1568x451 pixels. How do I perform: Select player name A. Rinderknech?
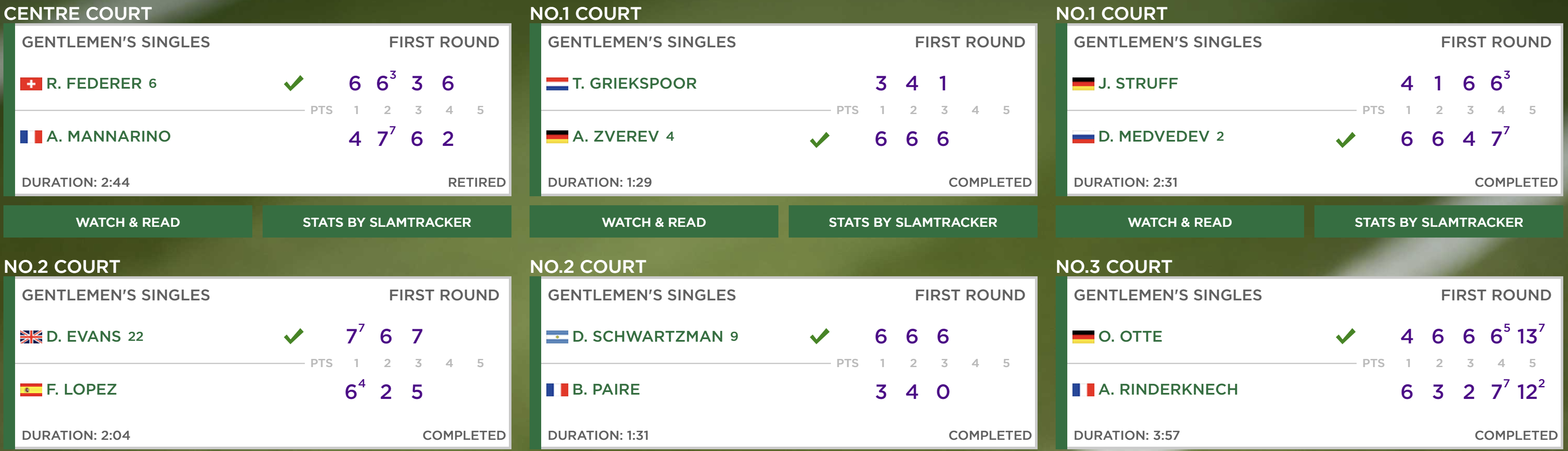pos(1168,389)
